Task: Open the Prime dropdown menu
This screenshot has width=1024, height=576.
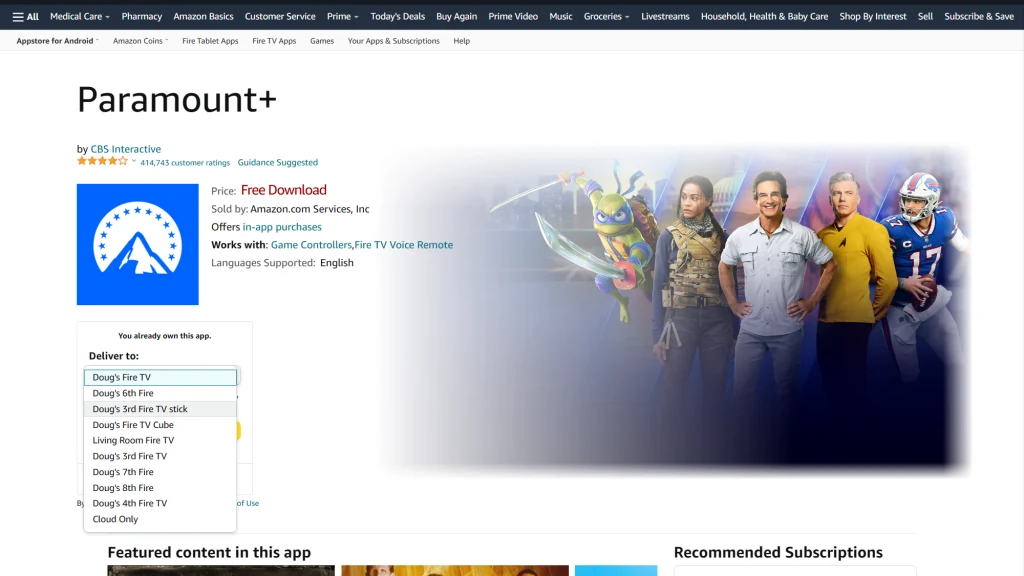Action: pos(342,16)
